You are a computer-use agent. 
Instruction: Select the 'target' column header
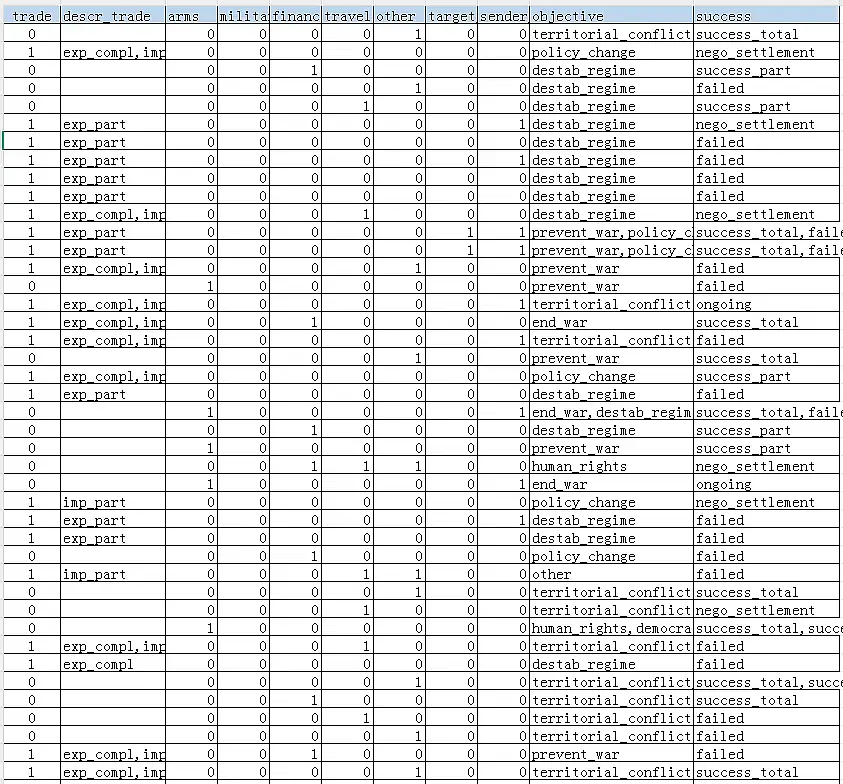452,16
